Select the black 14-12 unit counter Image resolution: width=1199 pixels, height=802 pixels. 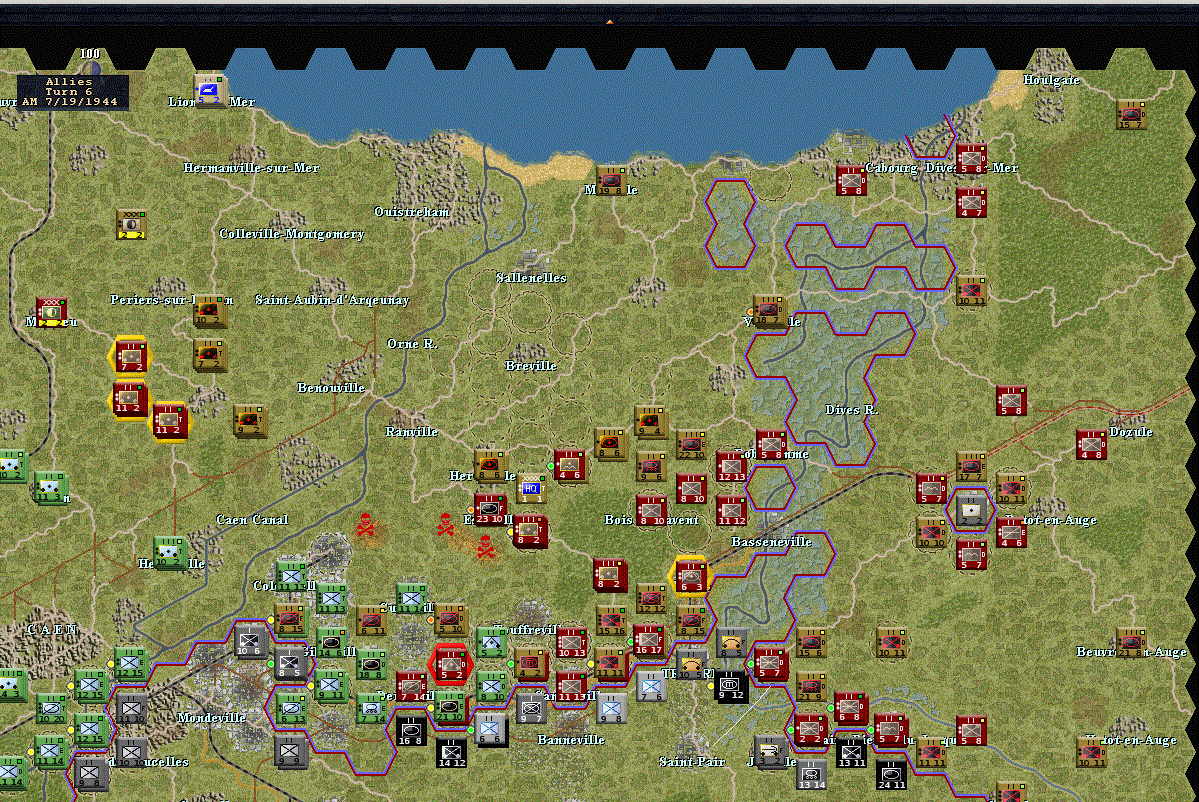pos(451,753)
